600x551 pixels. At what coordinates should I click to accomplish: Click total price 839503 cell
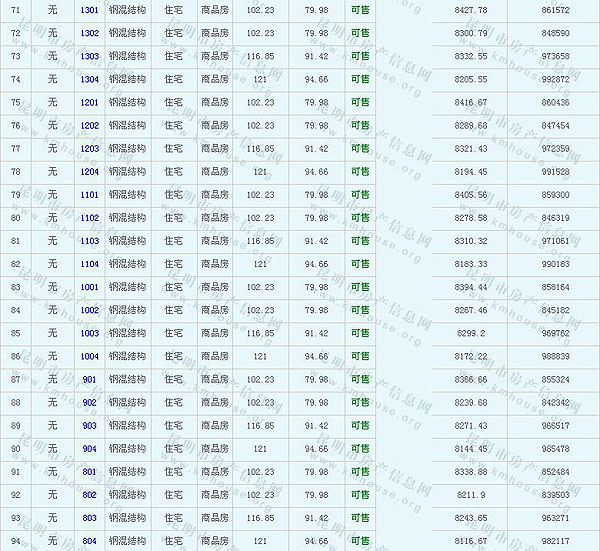(x=554, y=495)
